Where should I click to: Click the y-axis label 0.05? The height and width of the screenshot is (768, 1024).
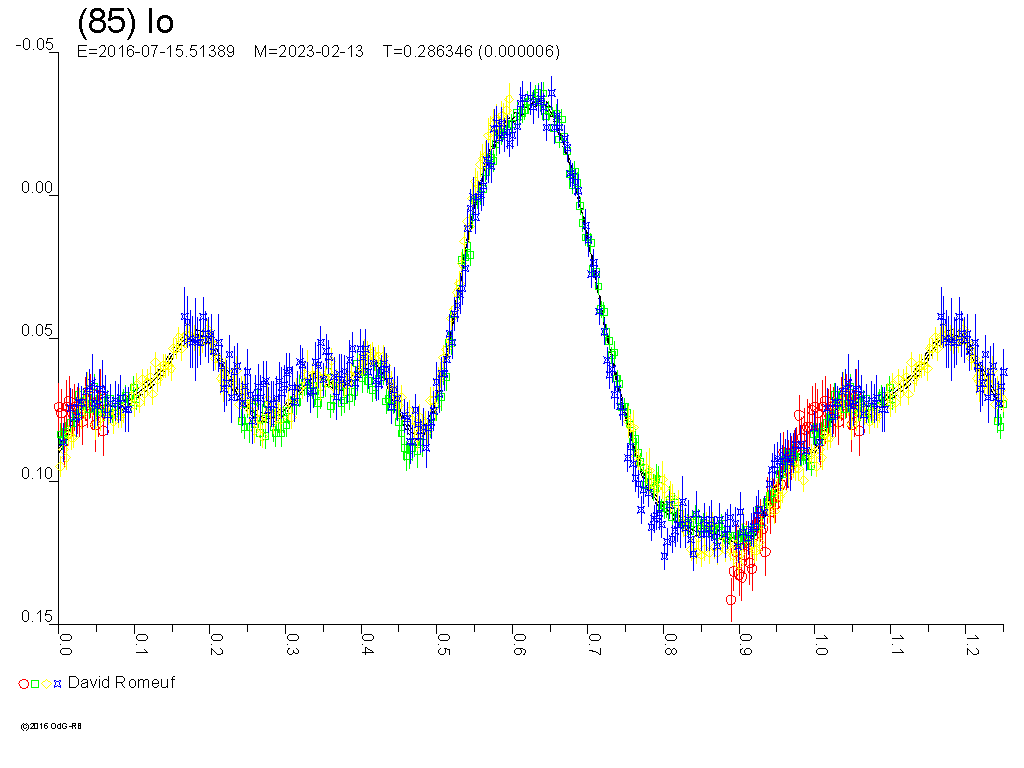pyautogui.click(x=37, y=330)
